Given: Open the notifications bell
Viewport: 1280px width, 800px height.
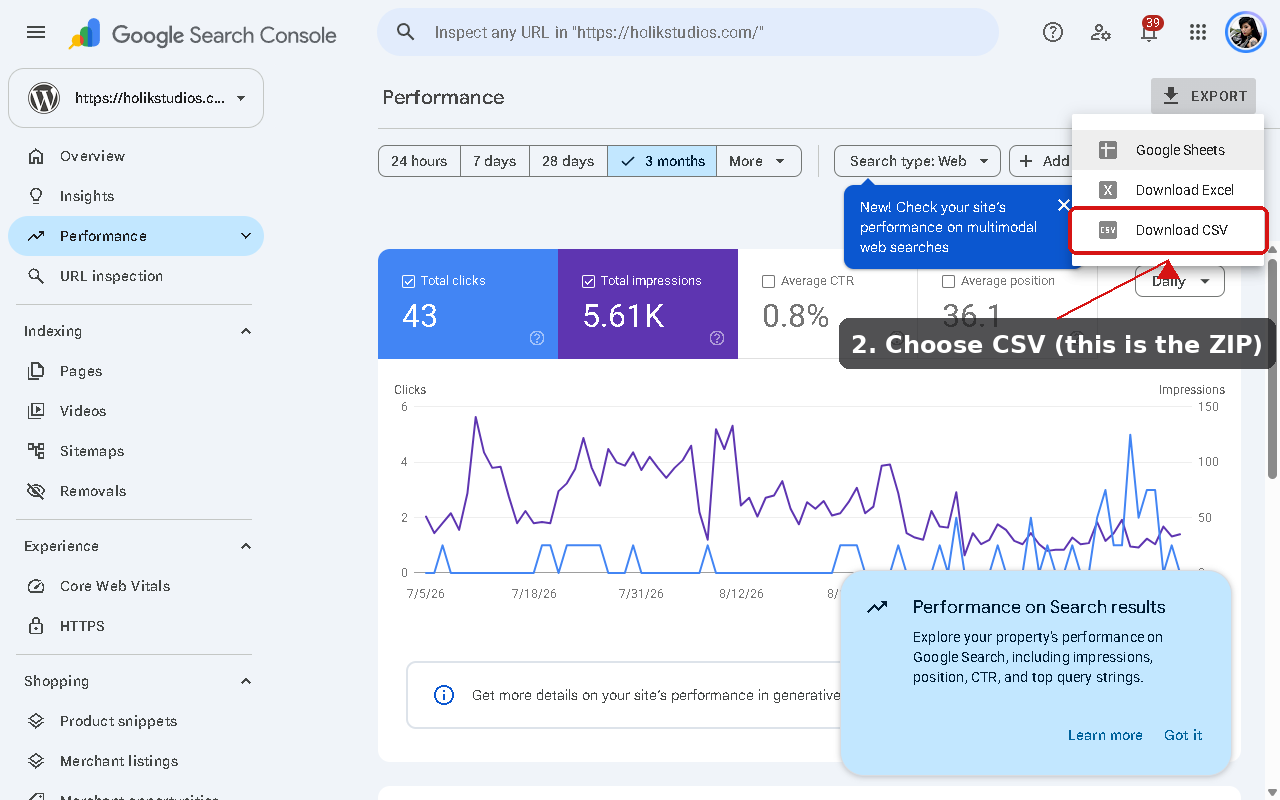Looking at the screenshot, I should (1149, 32).
